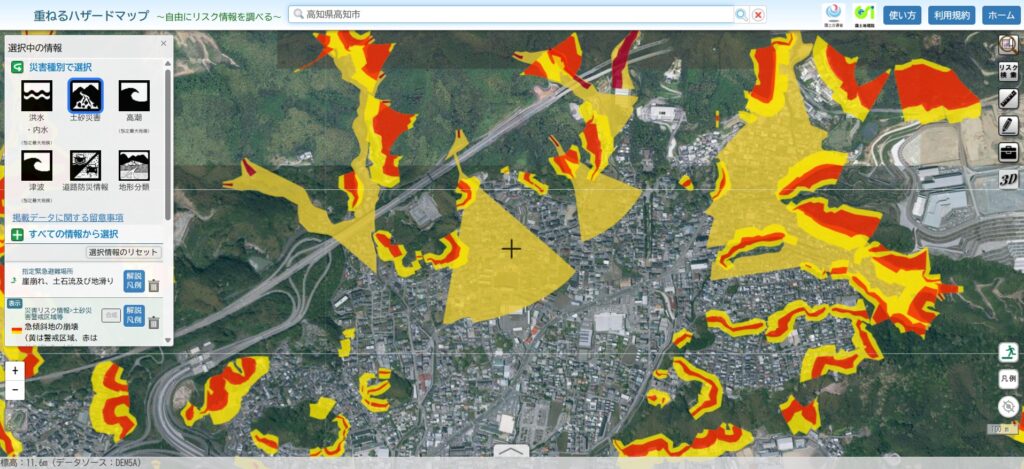Open the リスク検索 risk search panel

tap(1009, 70)
